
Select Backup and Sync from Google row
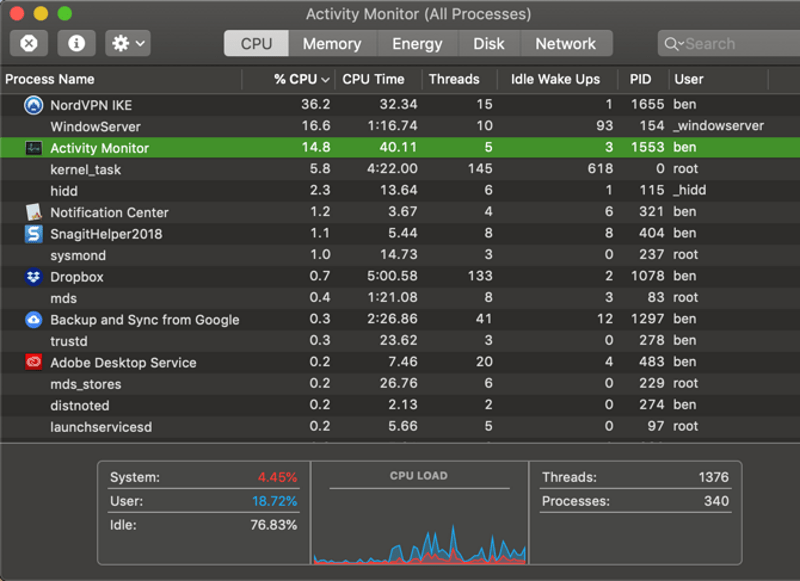click(400, 319)
